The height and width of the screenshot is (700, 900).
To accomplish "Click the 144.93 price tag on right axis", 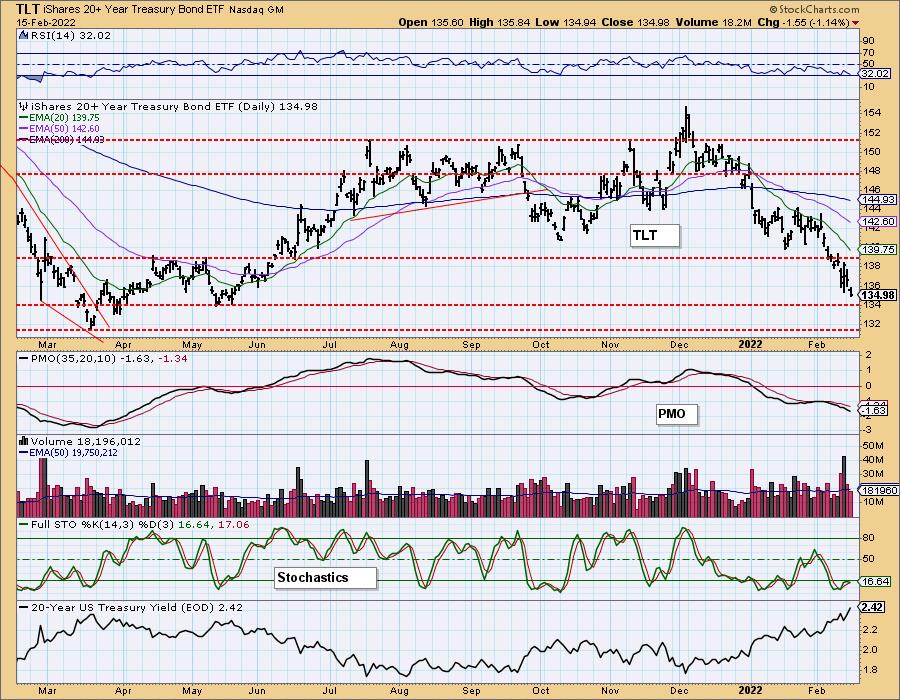I will click(x=878, y=200).
